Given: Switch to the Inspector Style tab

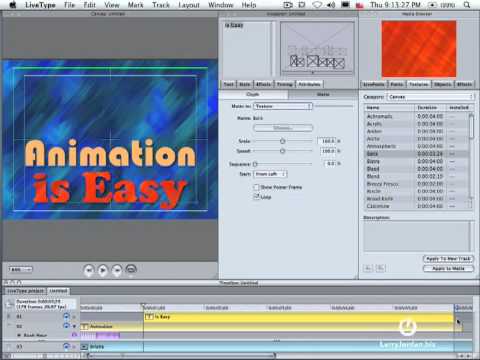Looking at the screenshot, I should [245, 84].
